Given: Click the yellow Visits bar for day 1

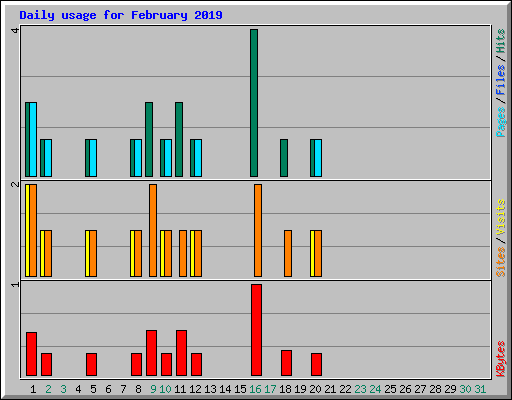Looking at the screenshot, I should pos(28,230).
